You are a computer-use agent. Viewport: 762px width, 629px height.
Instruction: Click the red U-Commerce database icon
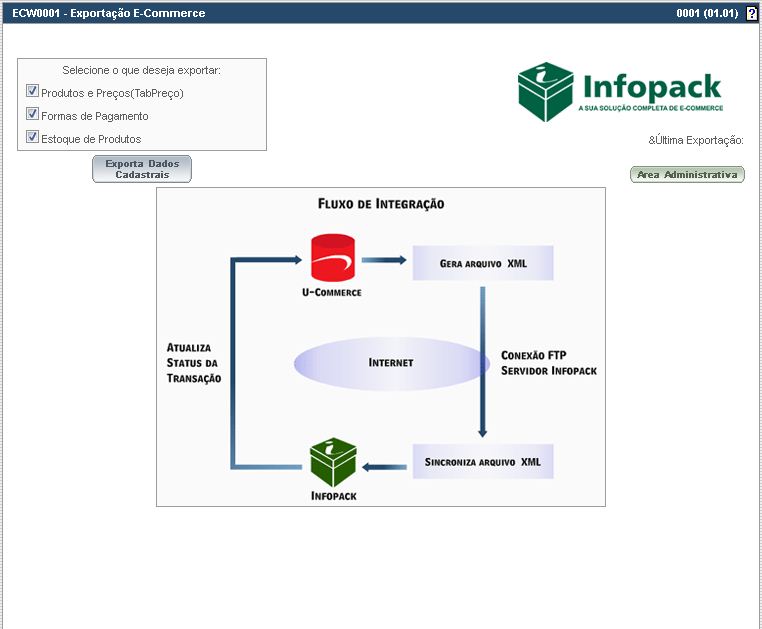point(332,258)
